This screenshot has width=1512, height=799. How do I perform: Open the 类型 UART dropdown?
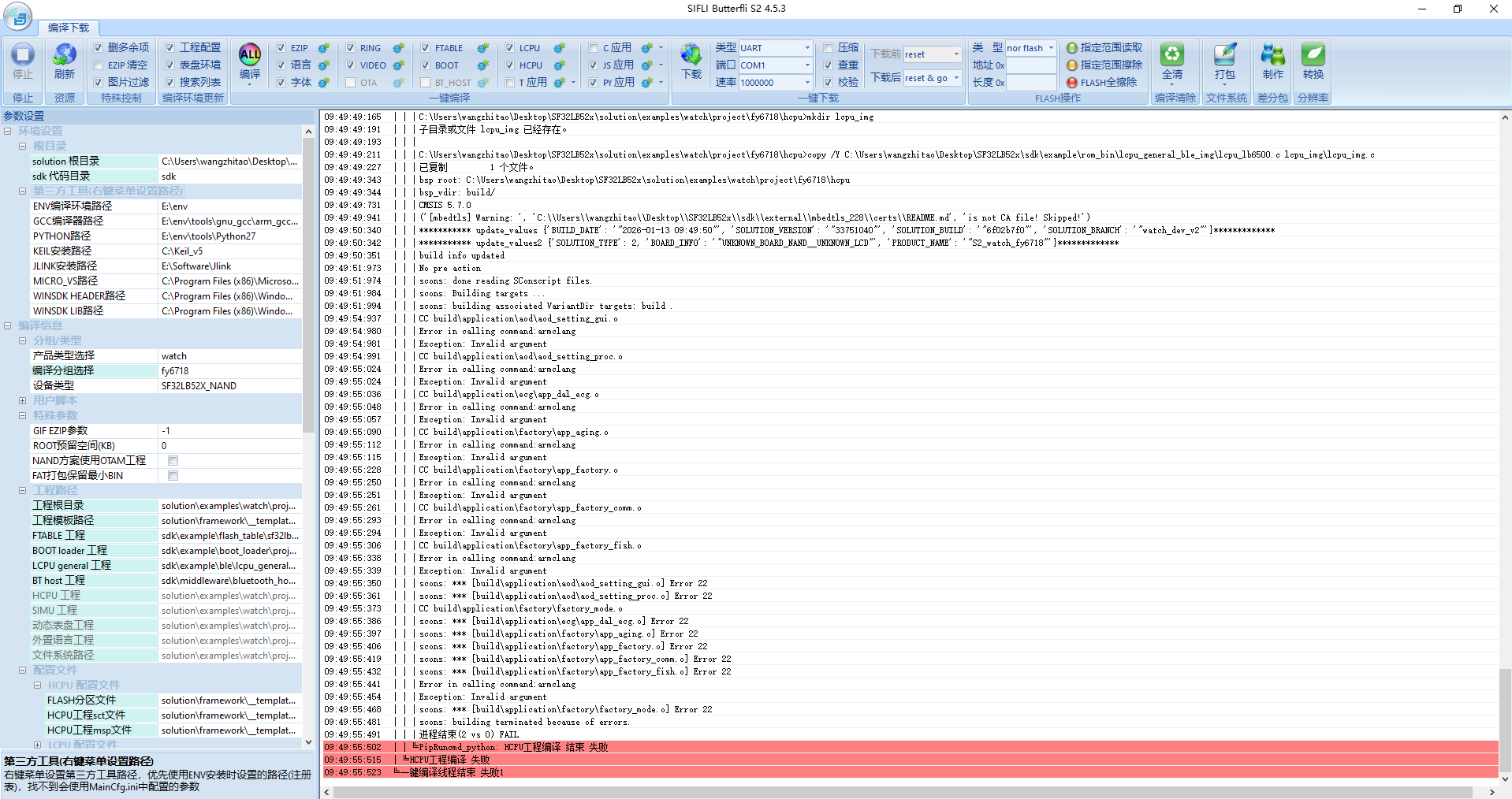(x=806, y=48)
